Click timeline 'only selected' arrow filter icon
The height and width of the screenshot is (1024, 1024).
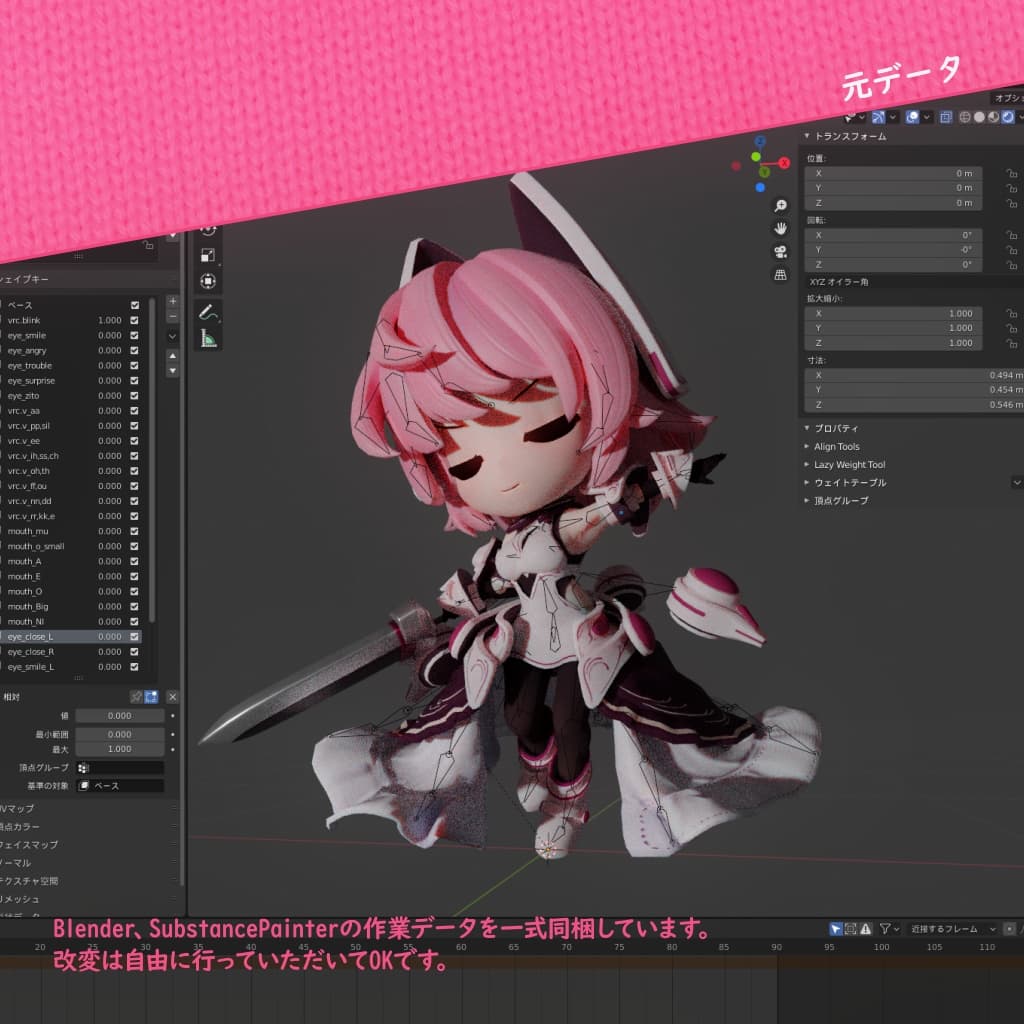click(x=836, y=929)
